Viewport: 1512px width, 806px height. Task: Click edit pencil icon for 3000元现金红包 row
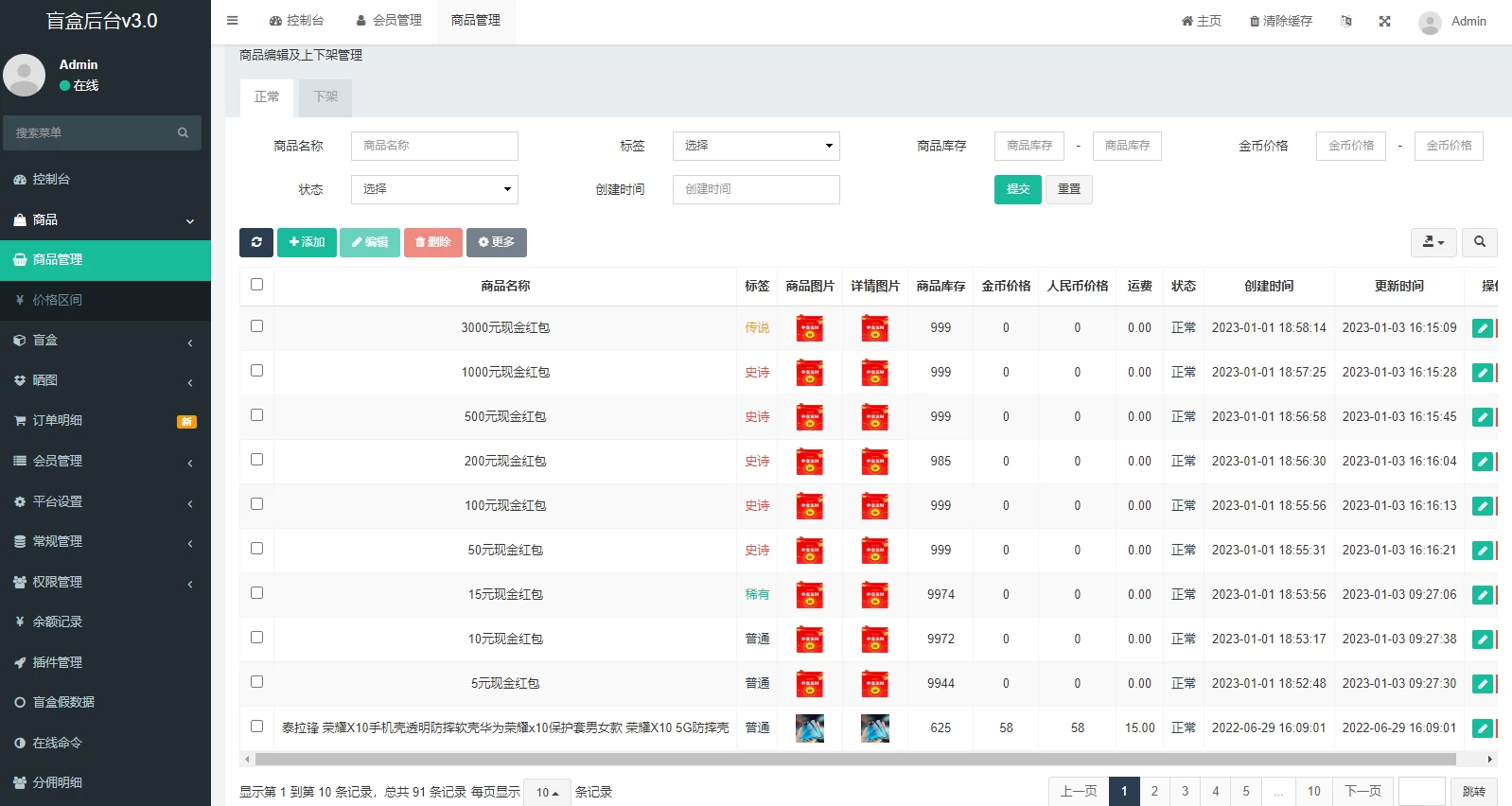(x=1482, y=328)
